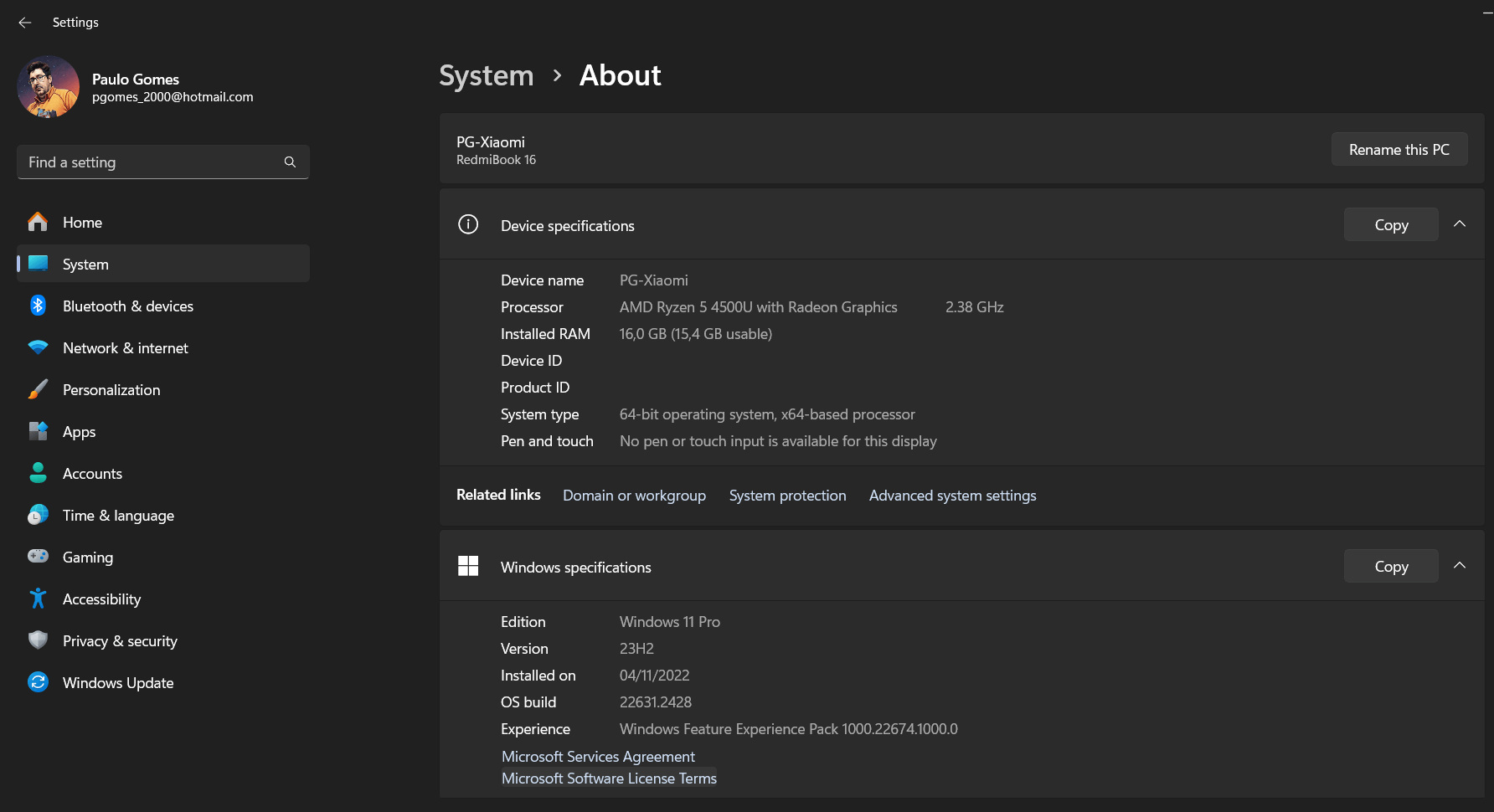Click the RedmiBook 16 model text

pyautogui.click(x=496, y=160)
